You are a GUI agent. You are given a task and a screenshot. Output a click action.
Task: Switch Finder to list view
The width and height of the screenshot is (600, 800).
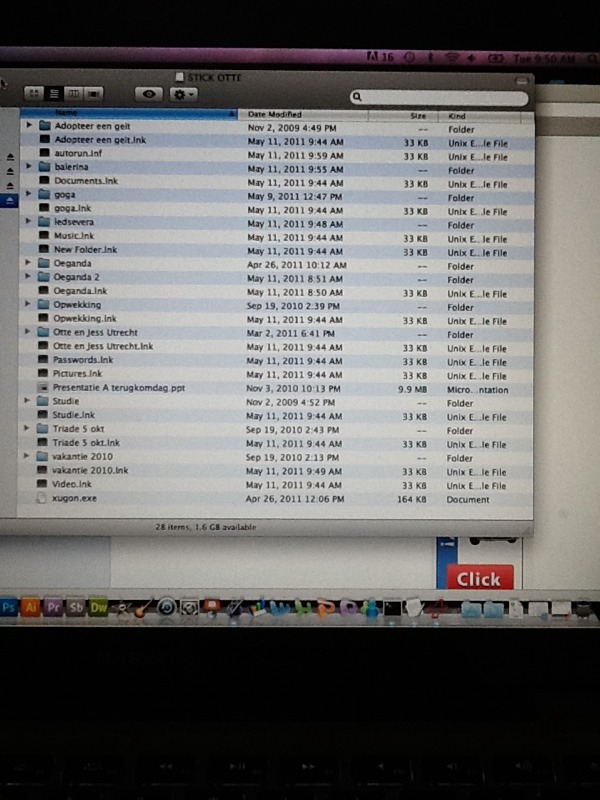[54, 93]
